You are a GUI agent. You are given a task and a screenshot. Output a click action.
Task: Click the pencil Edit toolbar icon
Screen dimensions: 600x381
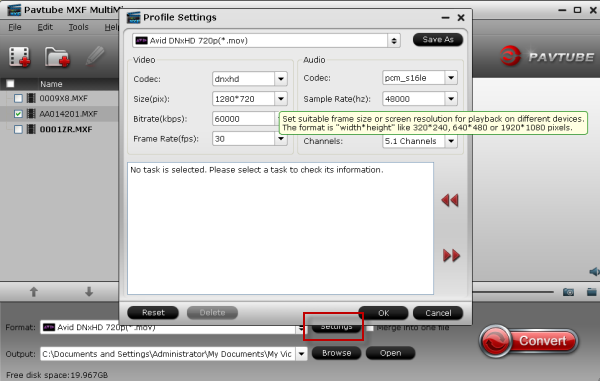coord(95,56)
